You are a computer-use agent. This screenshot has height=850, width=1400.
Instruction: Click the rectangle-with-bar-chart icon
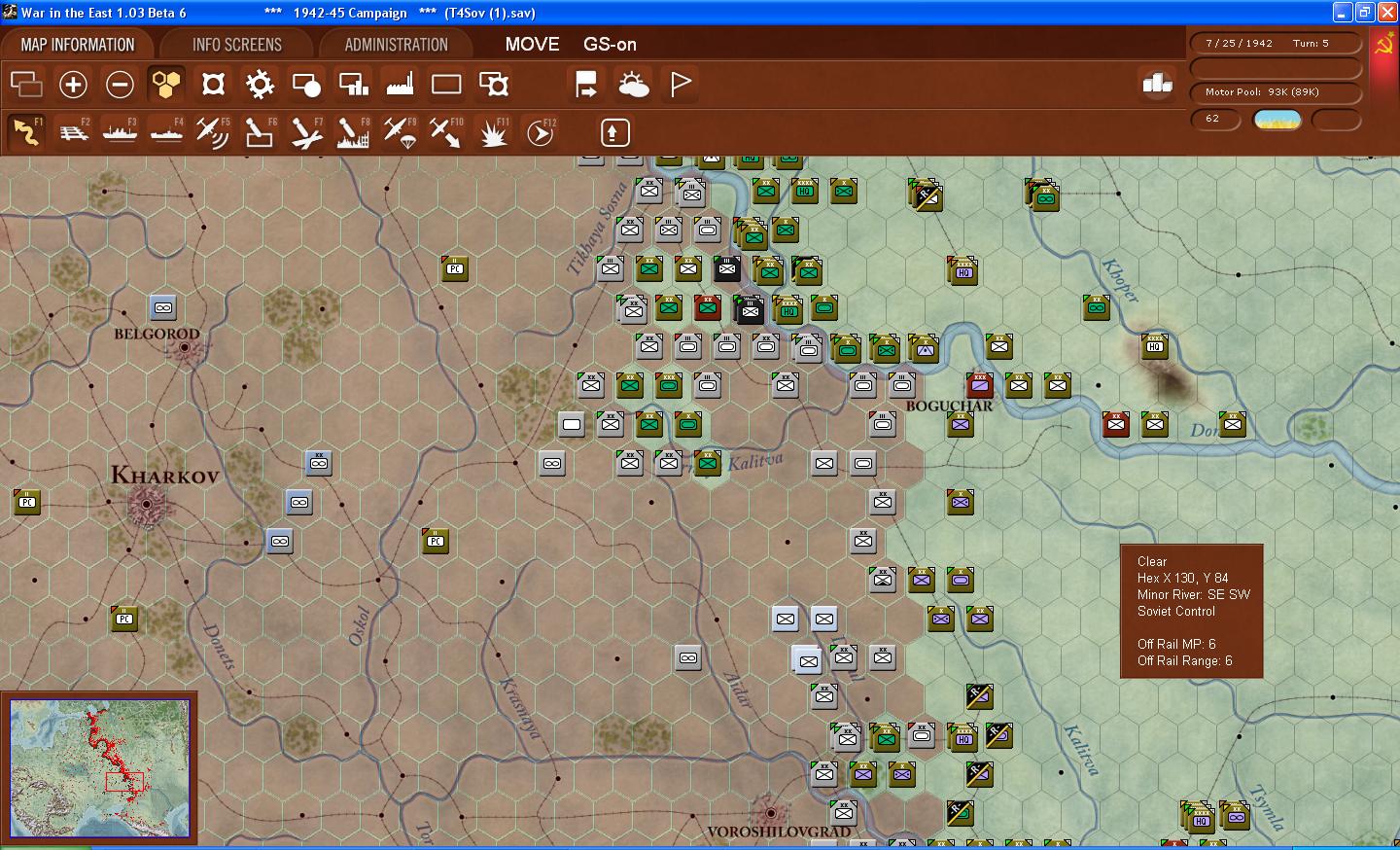[353, 85]
